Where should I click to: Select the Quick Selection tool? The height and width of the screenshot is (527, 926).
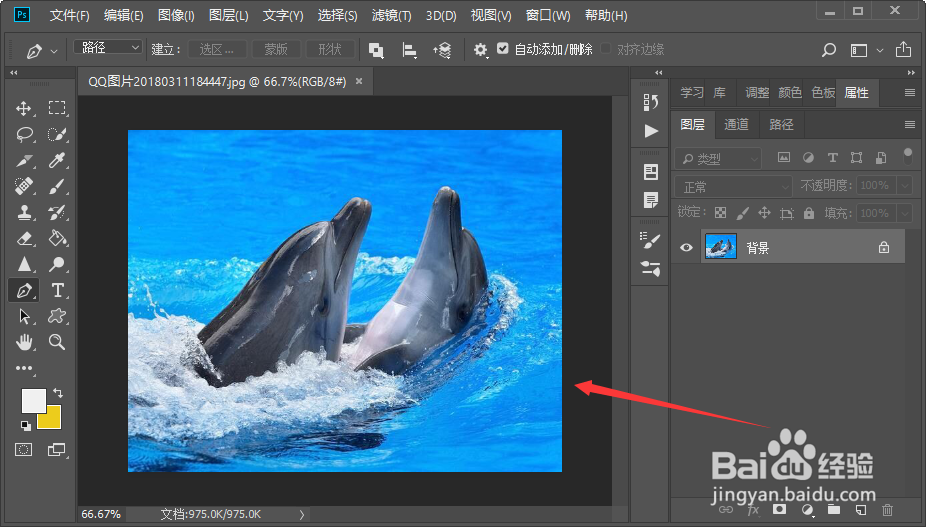tap(57, 134)
